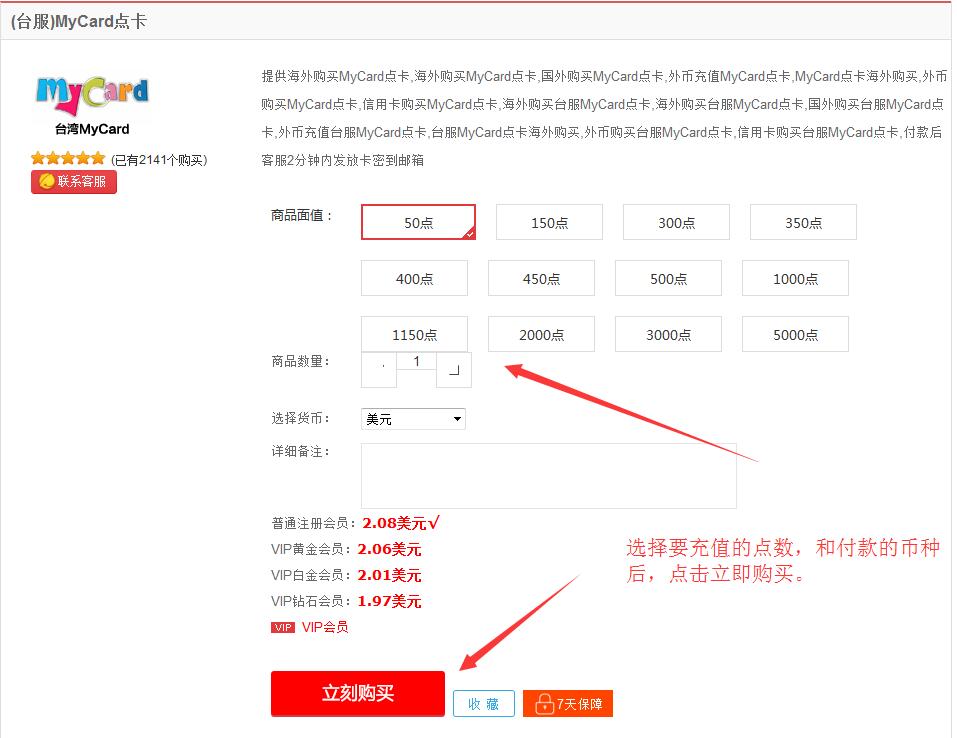Contact customer service via 联系客服 button

[74, 182]
